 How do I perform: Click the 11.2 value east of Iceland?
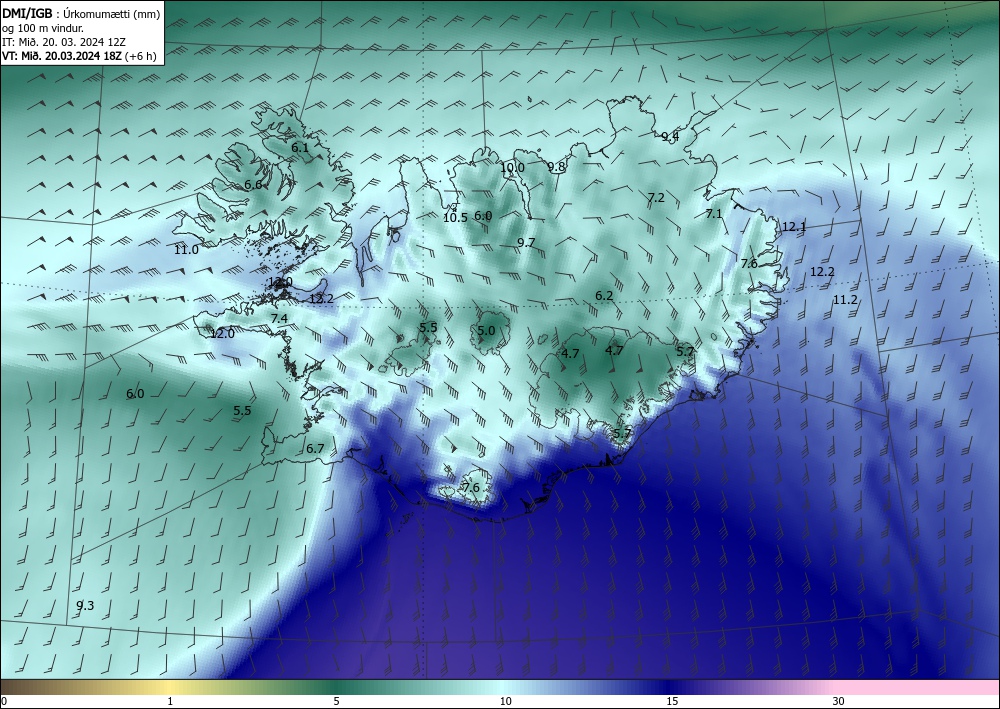845,300
